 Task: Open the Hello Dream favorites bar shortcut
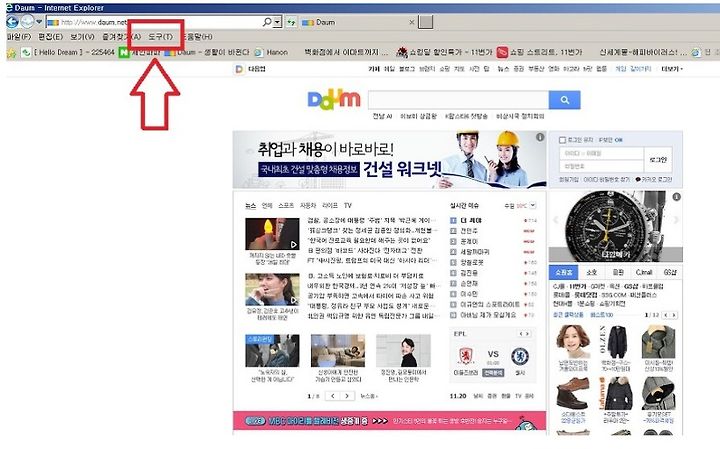coord(68,52)
